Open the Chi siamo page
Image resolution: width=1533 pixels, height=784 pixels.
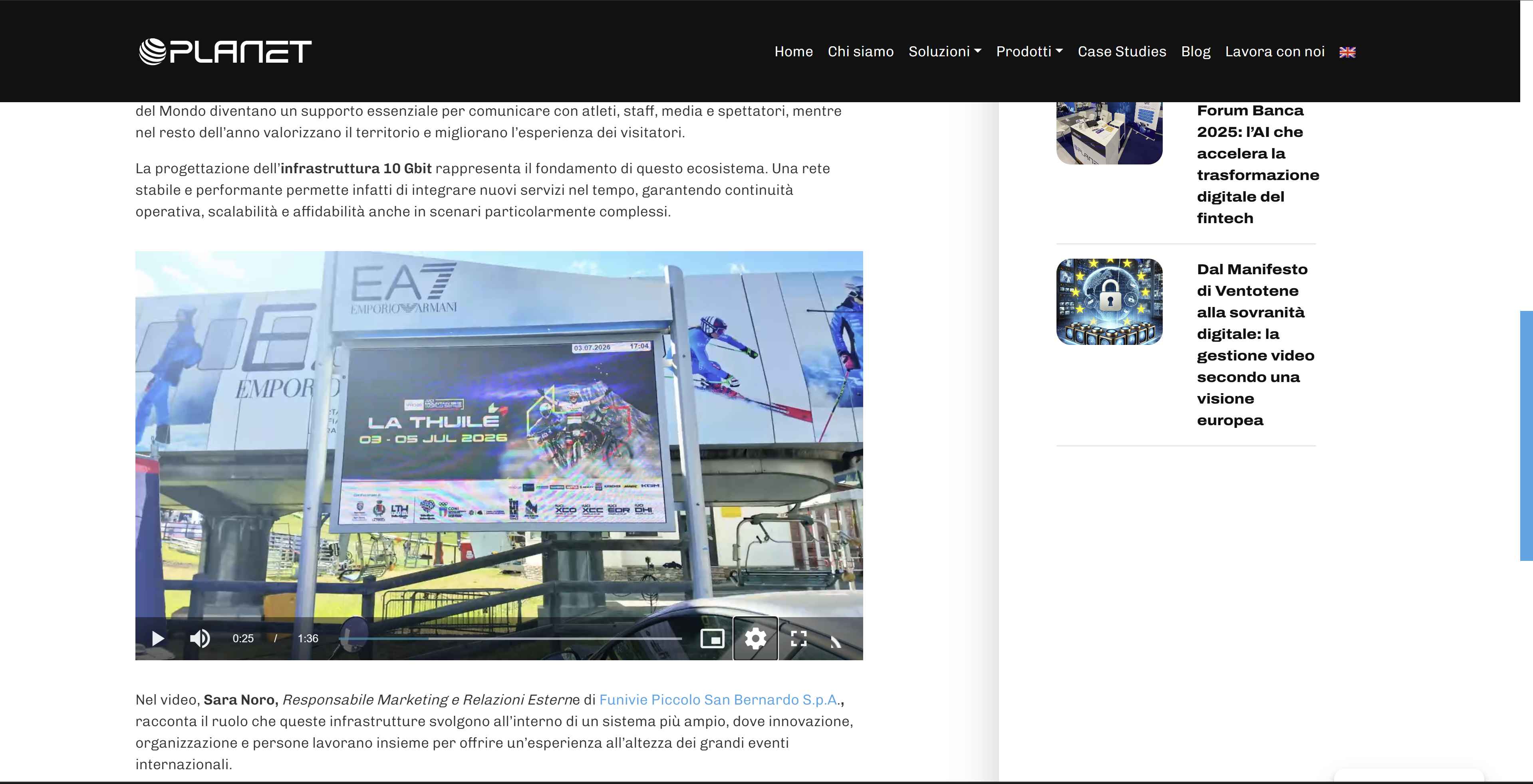click(x=860, y=52)
